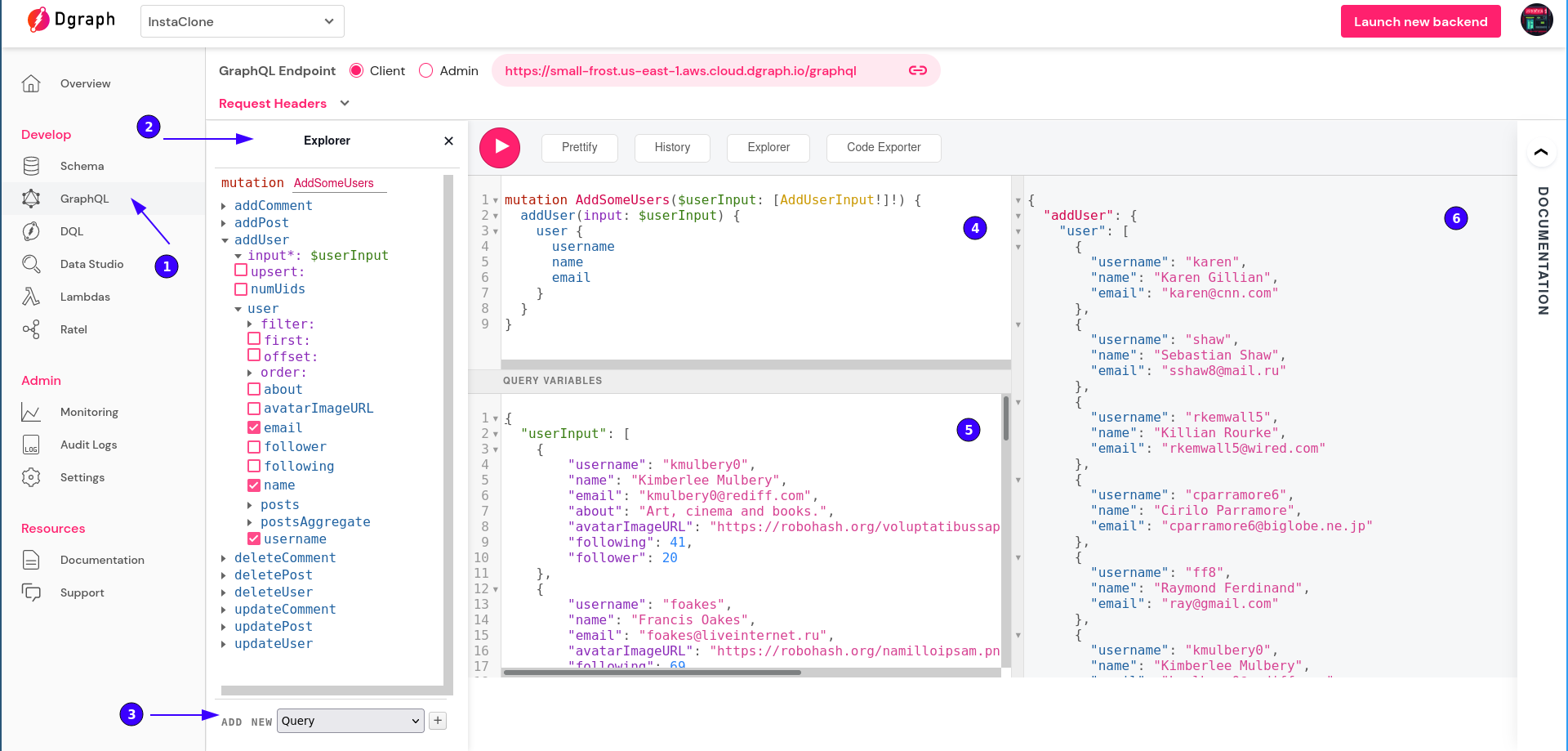Open the Audit Logs menu item
1568x751 pixels.
point(88,445)
